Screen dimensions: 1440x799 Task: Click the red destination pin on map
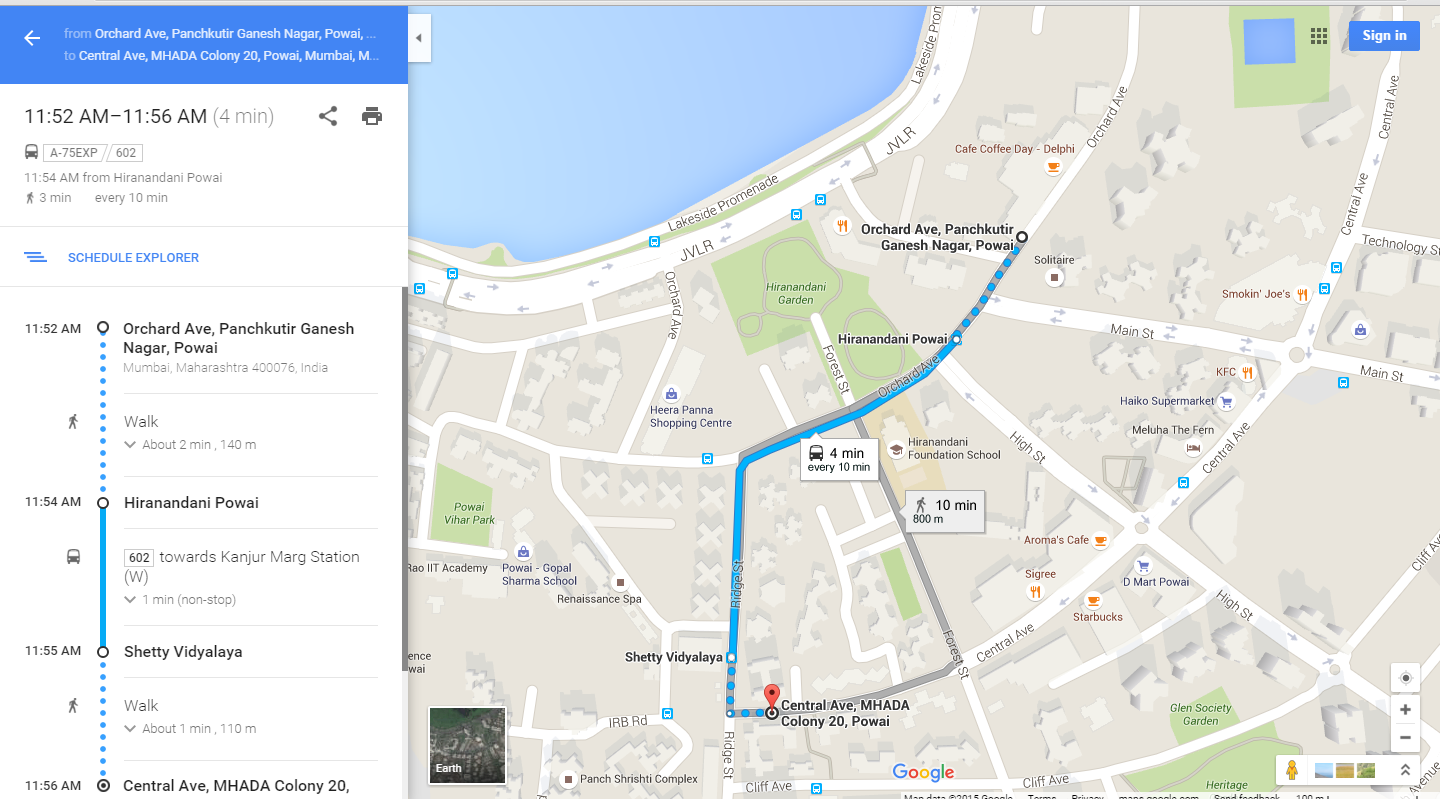pos(771,697)
